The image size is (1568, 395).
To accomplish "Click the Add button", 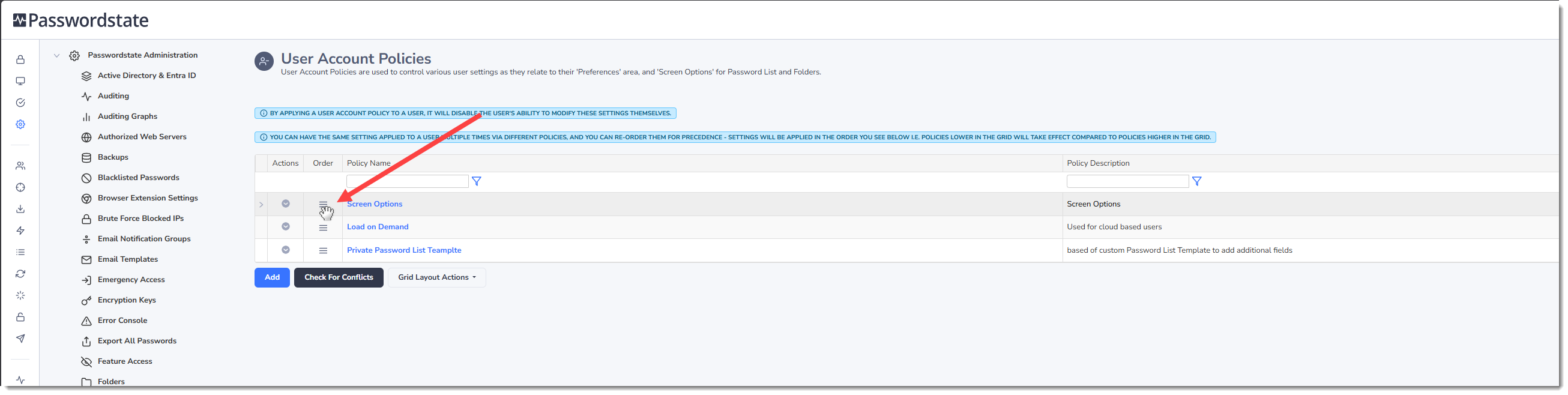I will point(272,277).
